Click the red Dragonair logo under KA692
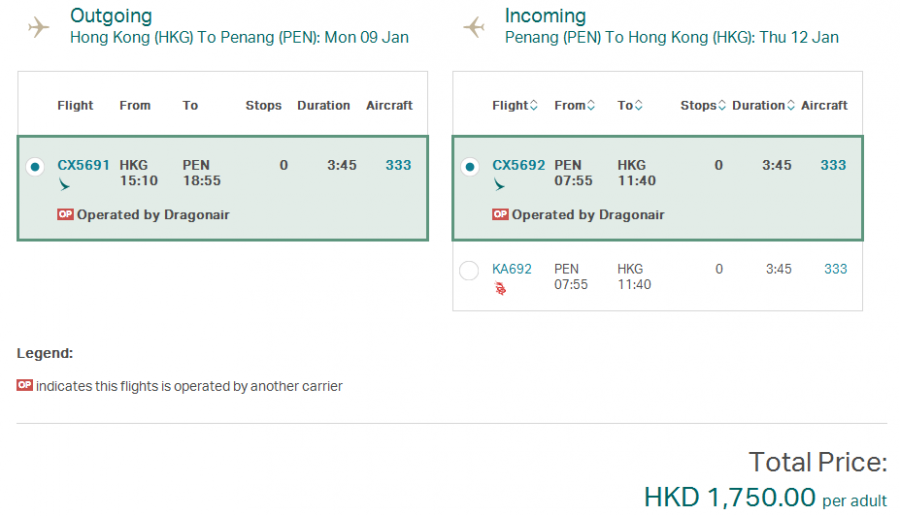900x516 pixels. [x=500, y=289]
